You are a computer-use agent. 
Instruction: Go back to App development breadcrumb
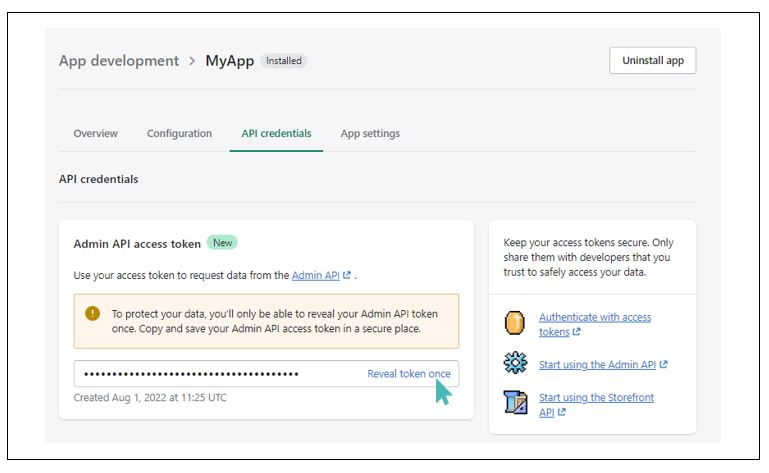click(x=119, y=61)
